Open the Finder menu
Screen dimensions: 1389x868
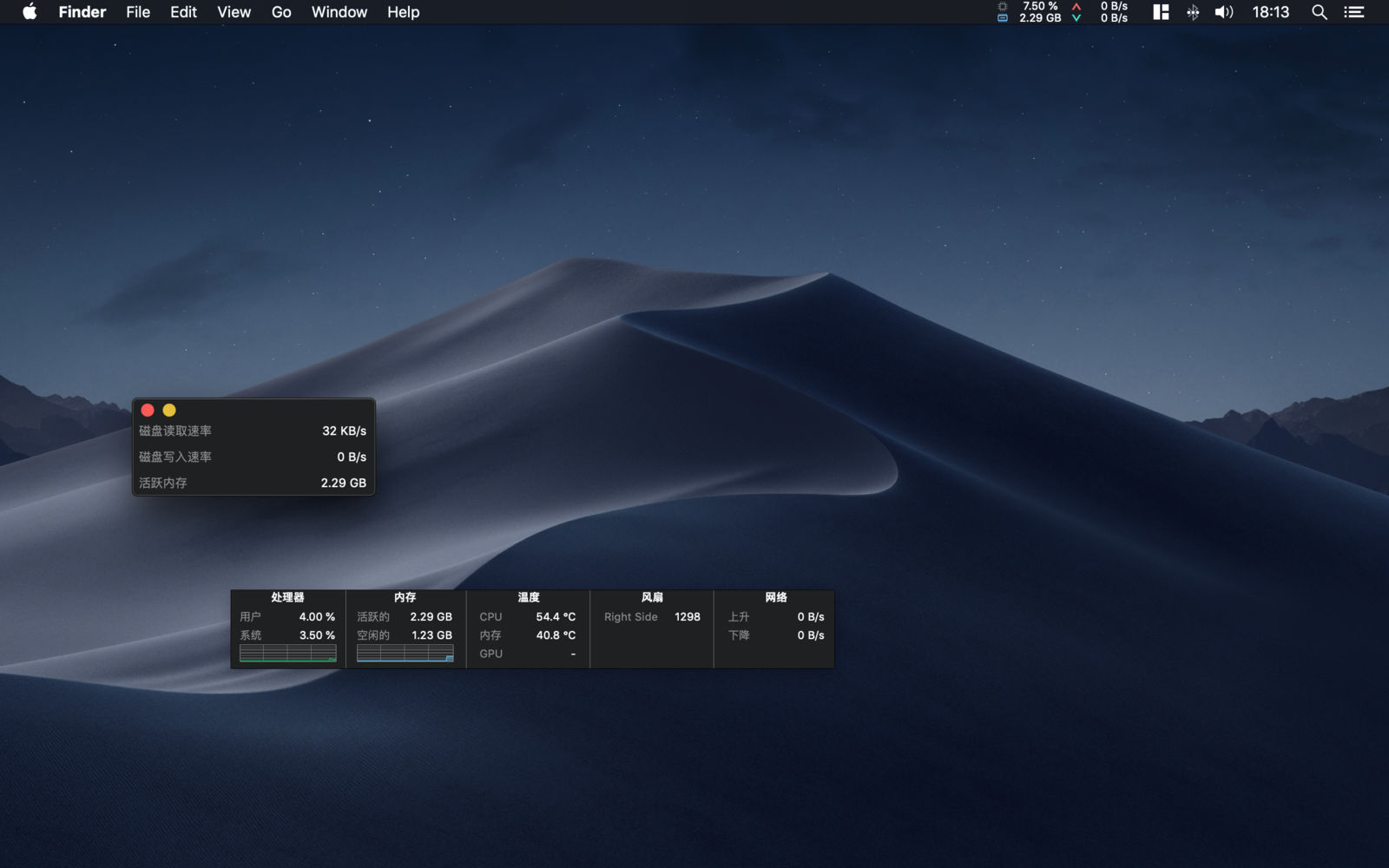82,12
